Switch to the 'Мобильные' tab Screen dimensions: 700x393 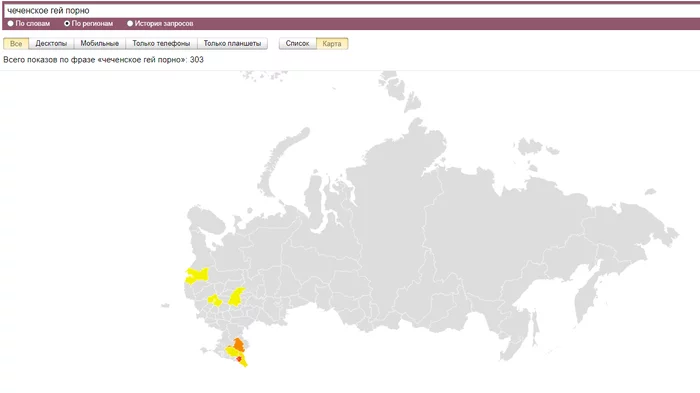(x=100, y=43)
